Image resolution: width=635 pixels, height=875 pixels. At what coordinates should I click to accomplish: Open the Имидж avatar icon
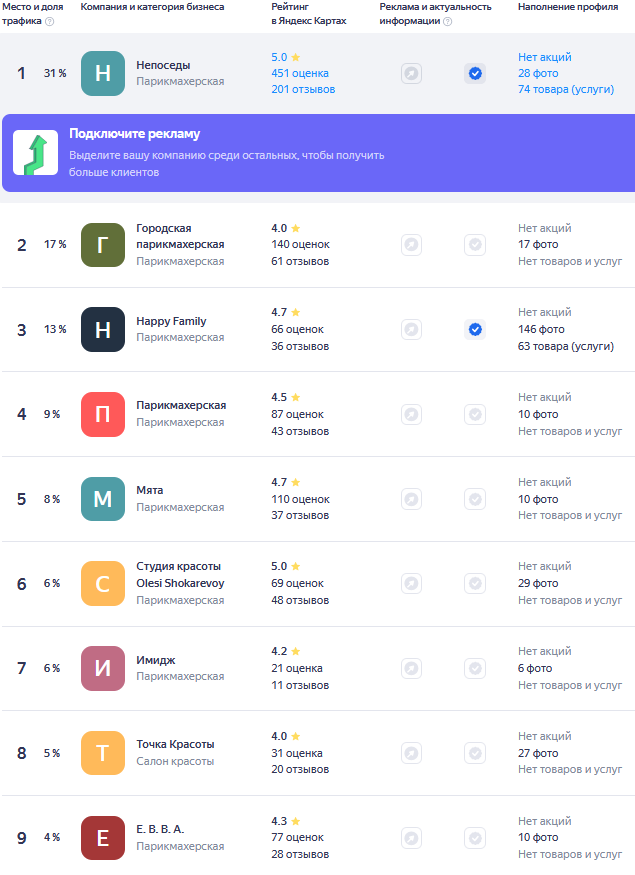click(103, 668)
